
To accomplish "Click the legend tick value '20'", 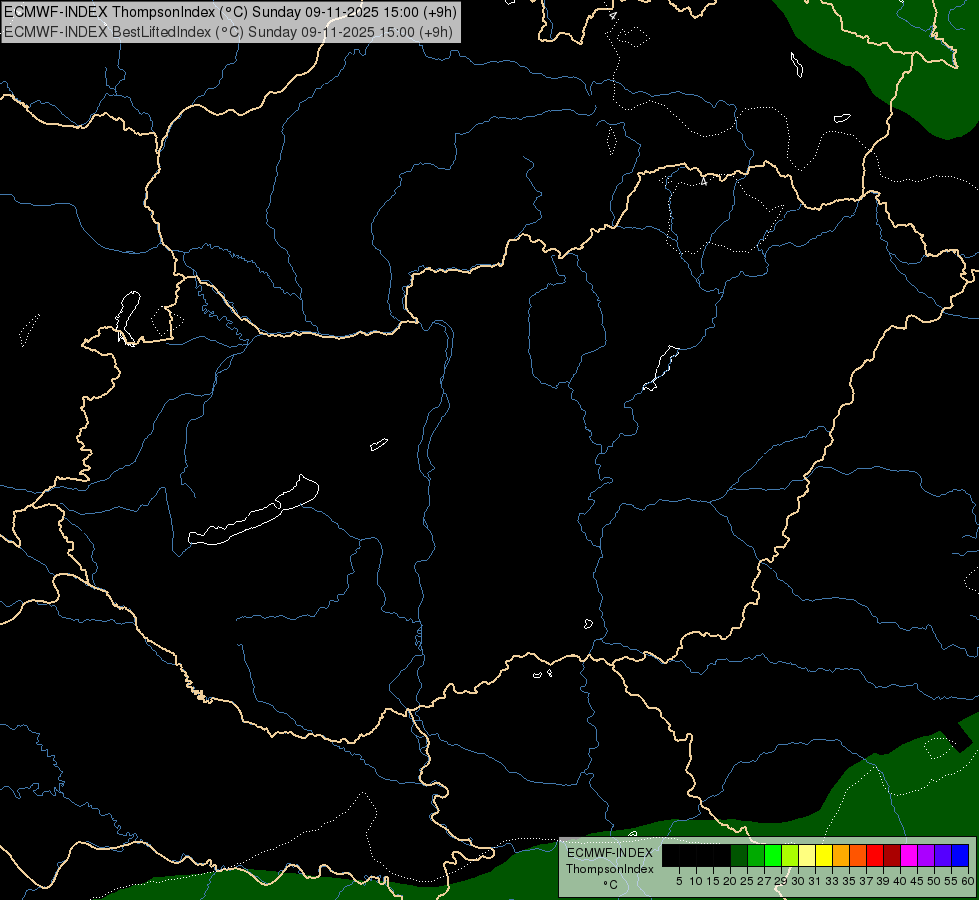I will (730, 881).
